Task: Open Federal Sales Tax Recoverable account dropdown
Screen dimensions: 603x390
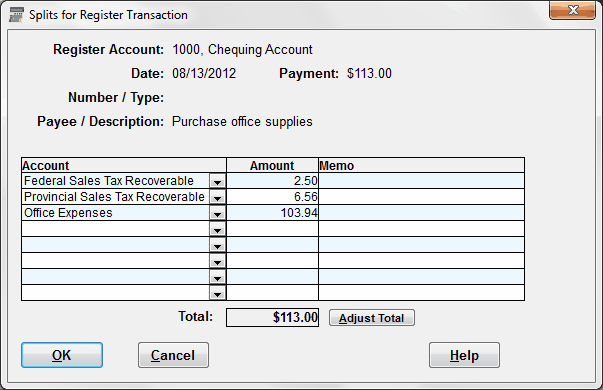Action: click(x=217, y=181)
